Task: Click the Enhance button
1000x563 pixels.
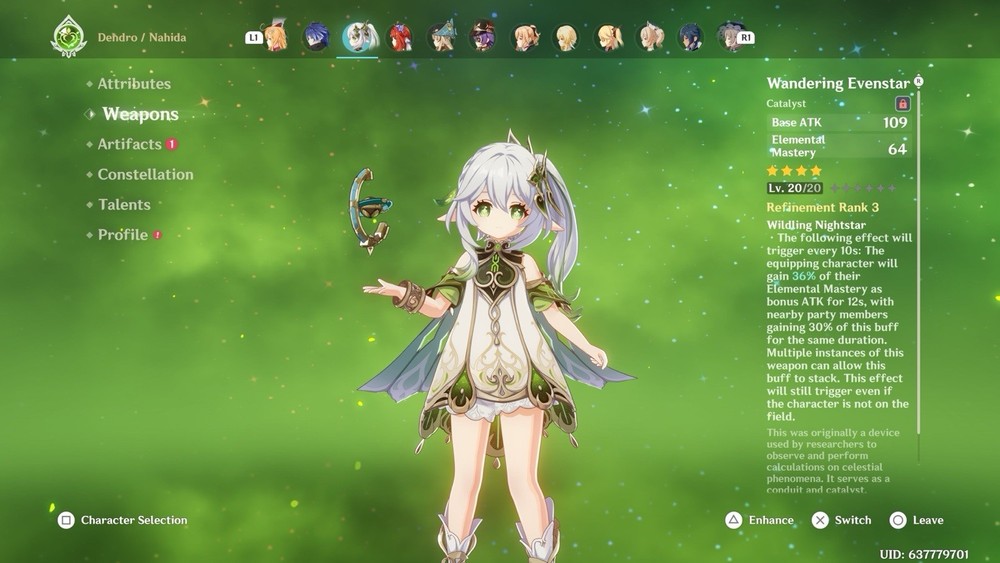Action: pos(760,520)
